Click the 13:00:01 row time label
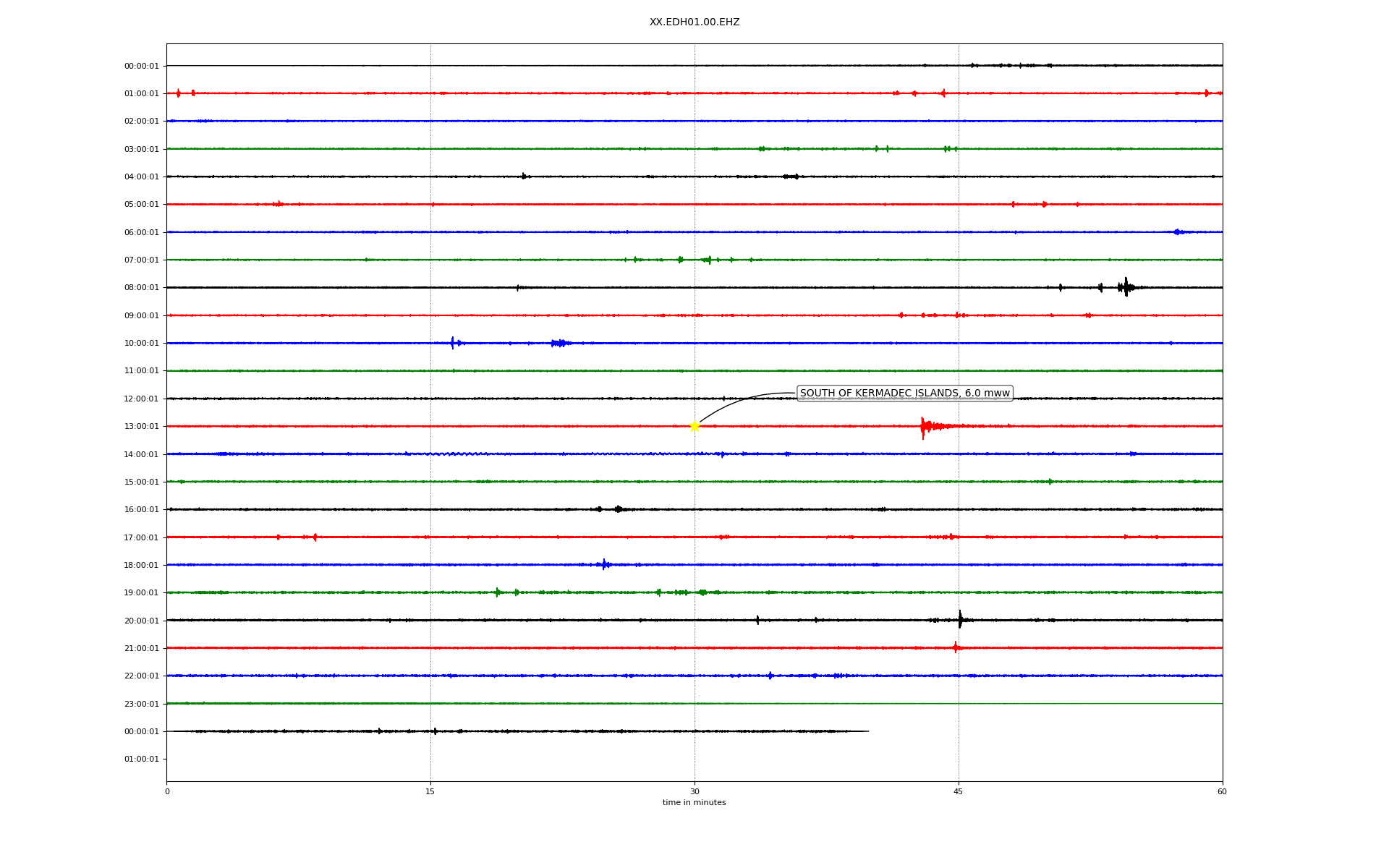This screenshot has width=1389, height=868. [x=141, y=427]
